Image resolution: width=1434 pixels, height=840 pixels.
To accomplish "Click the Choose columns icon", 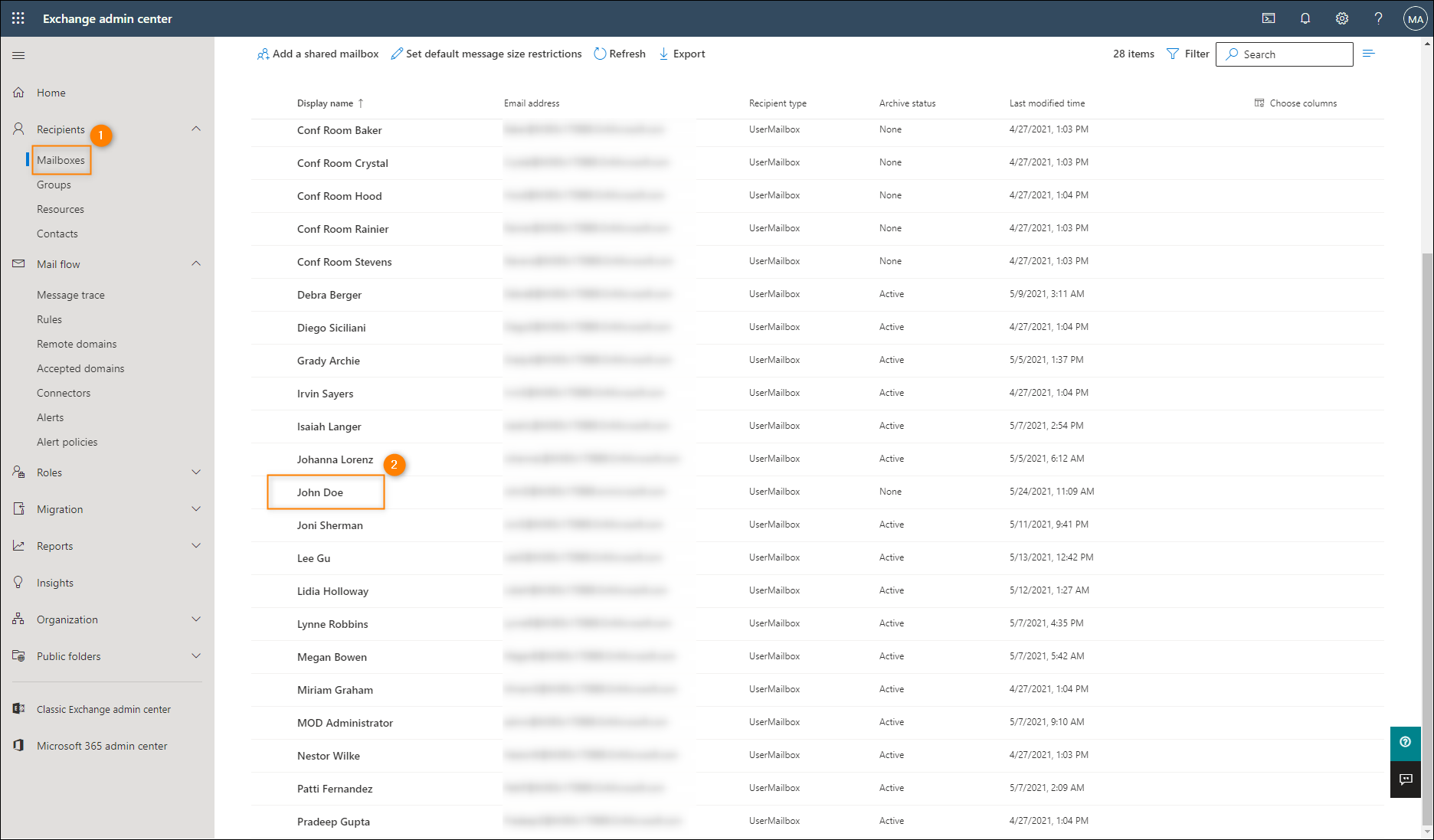I will tap(1259, 103).
